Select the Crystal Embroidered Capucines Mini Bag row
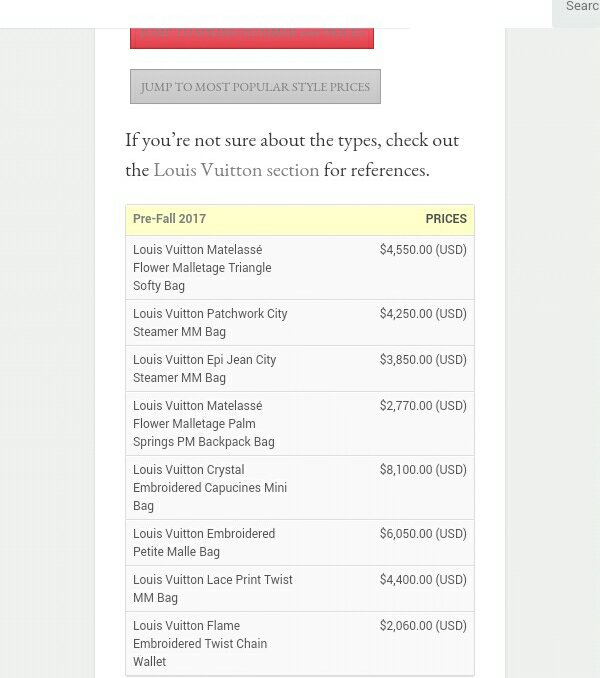This screenshot has width=600, height=678. (300, 488)
